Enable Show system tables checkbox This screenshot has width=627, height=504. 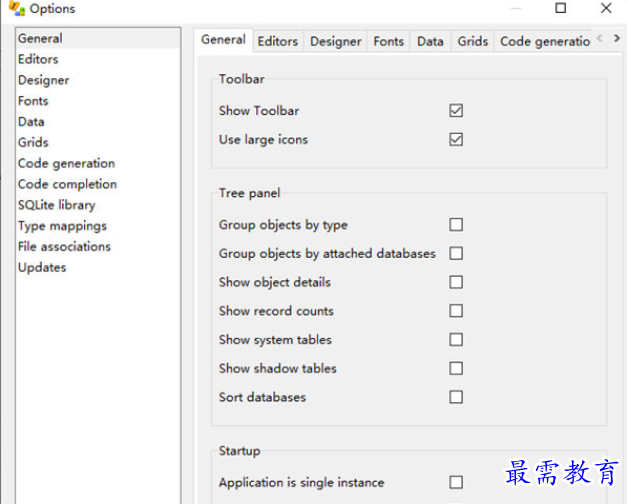coord(456,340)
